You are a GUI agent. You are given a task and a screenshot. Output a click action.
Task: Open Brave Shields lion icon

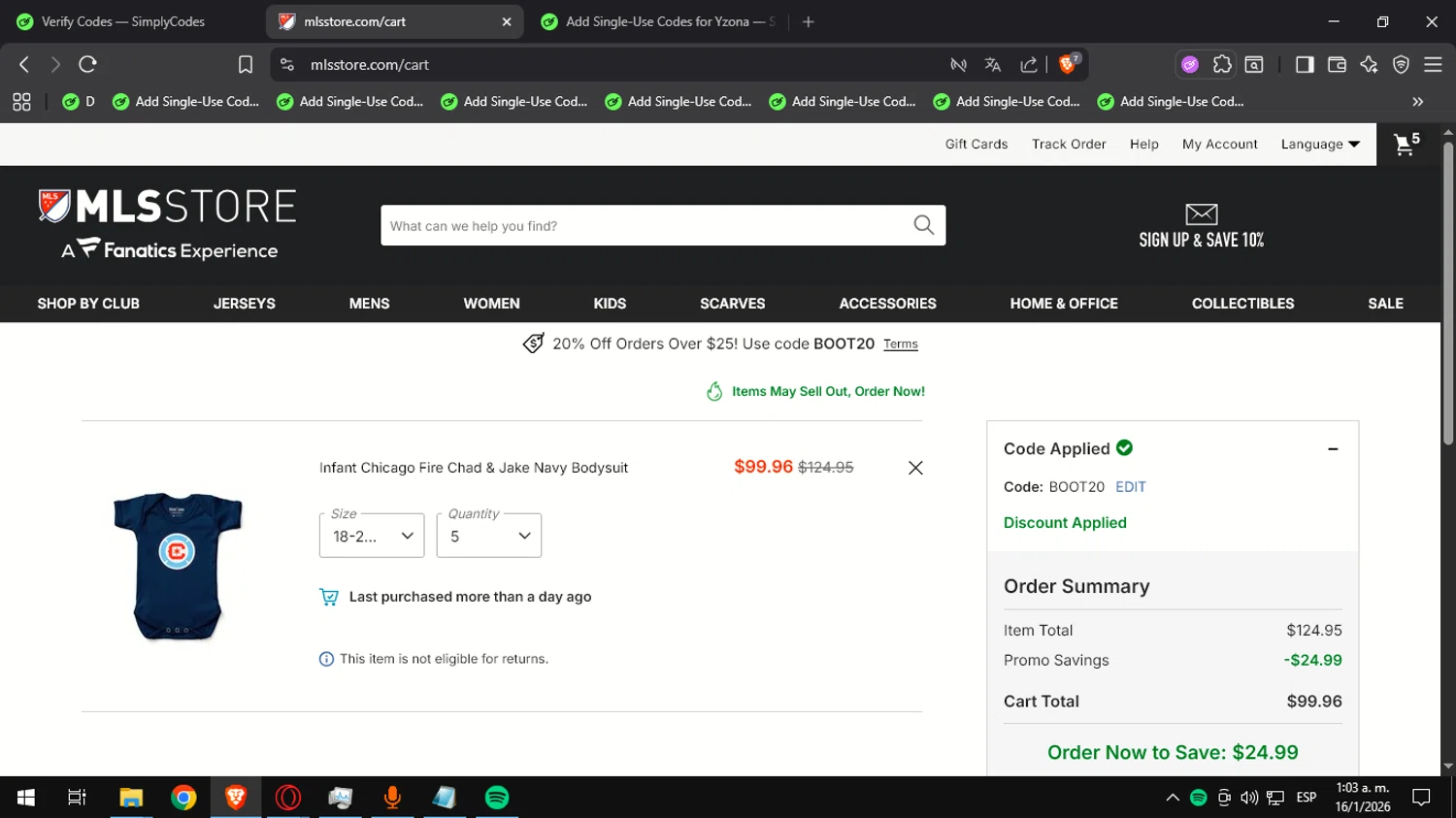coord(1069,64)
